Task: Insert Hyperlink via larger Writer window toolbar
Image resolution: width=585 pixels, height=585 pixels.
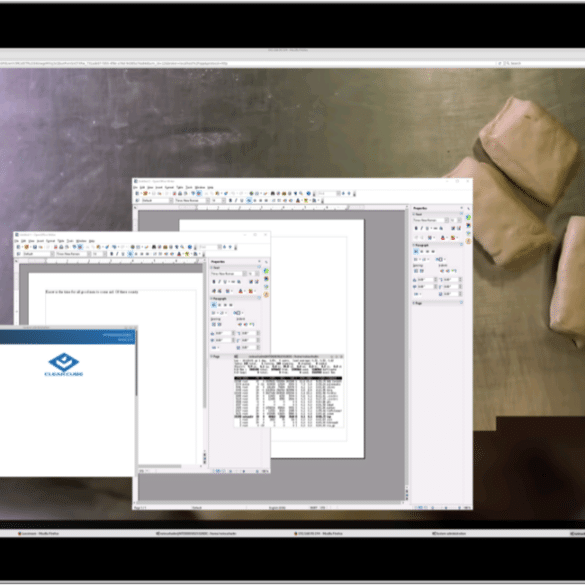Action: (251, 193)
